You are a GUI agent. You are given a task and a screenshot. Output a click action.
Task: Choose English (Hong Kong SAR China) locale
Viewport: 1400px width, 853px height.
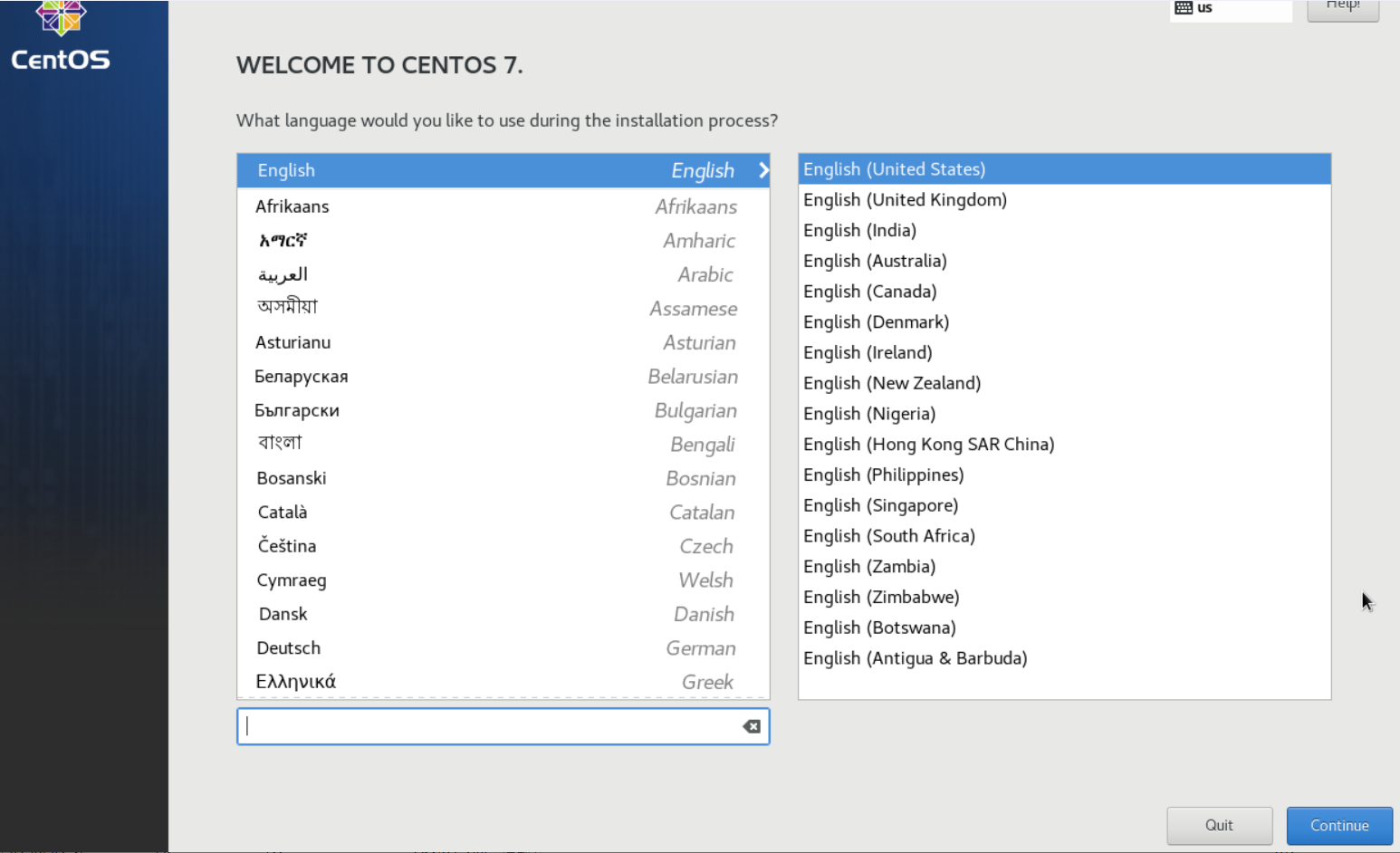(x=1064, y=445)
